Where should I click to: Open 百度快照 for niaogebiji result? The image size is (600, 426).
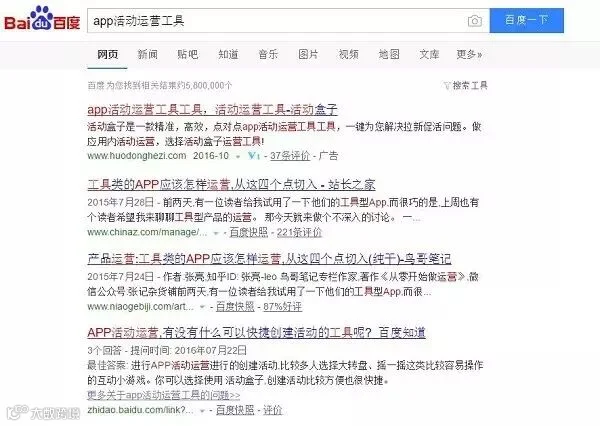[x=235, y=307]
